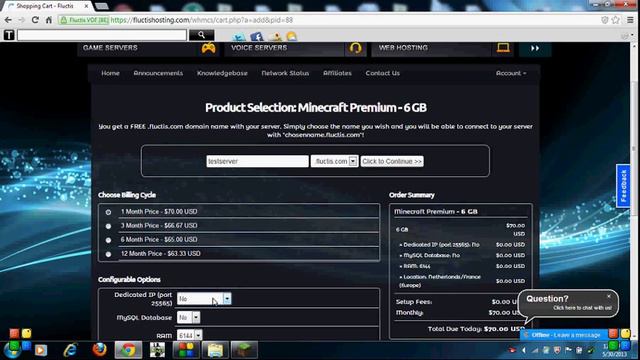
Task: Open Network Status page
Action: pos(285,73)
